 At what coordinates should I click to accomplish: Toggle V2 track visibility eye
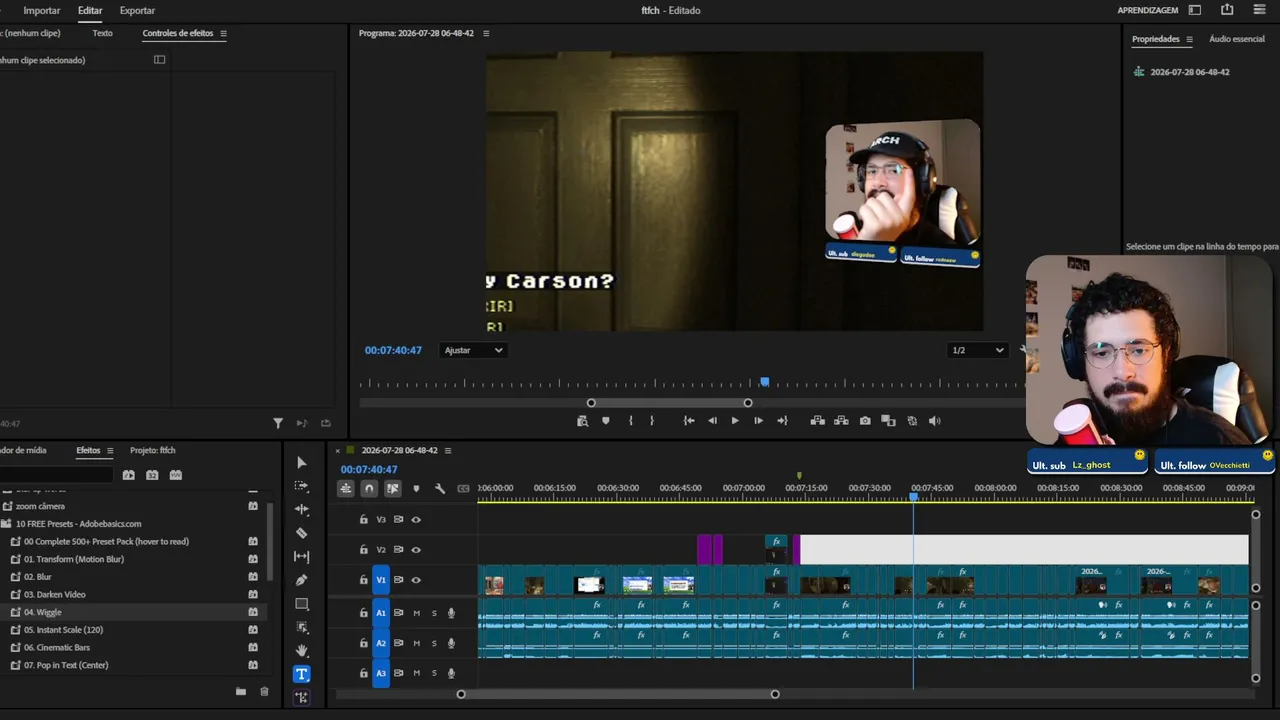(x=416, y=550)
